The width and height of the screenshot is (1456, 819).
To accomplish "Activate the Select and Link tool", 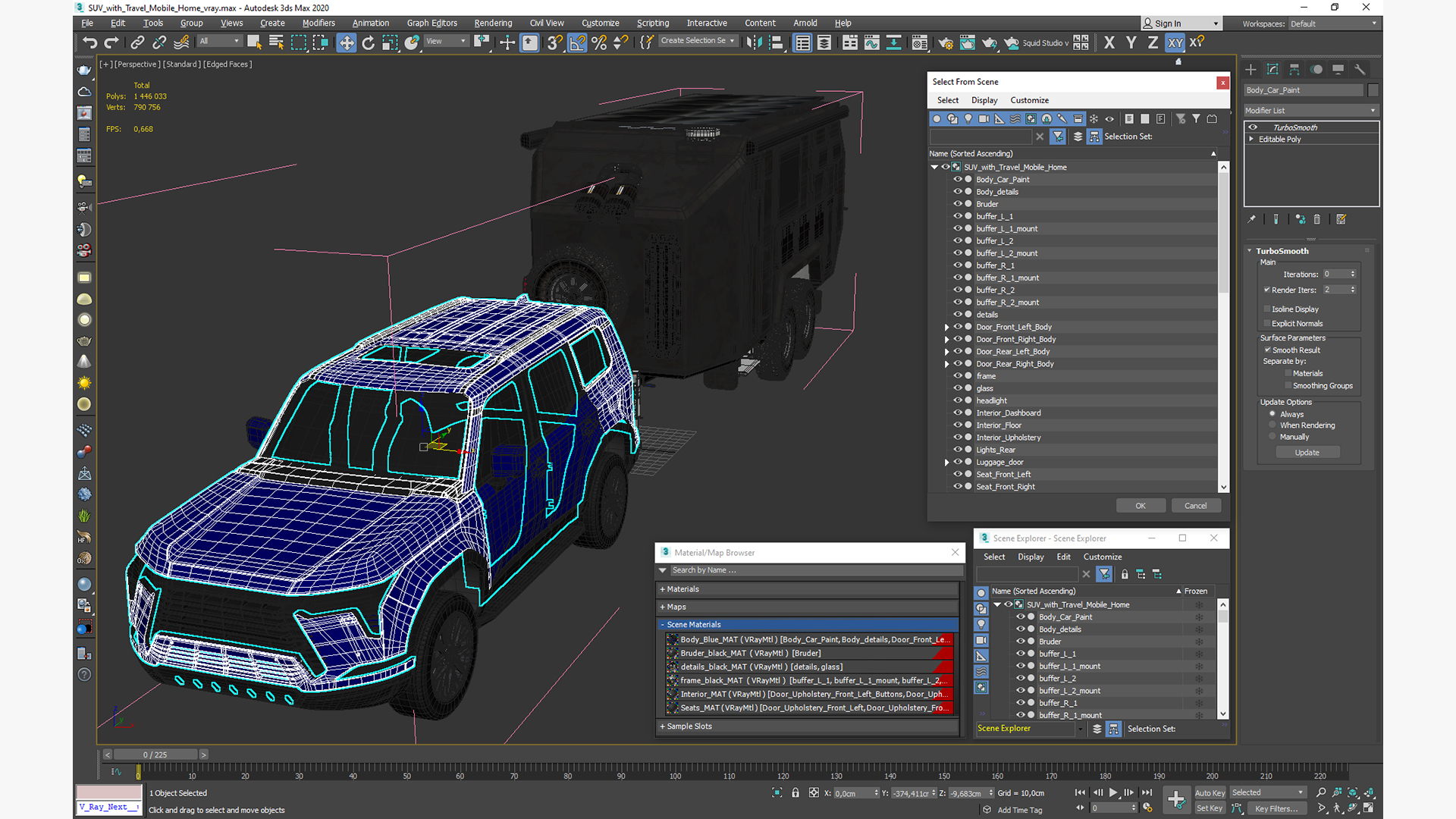I will (x=137, y=42).
